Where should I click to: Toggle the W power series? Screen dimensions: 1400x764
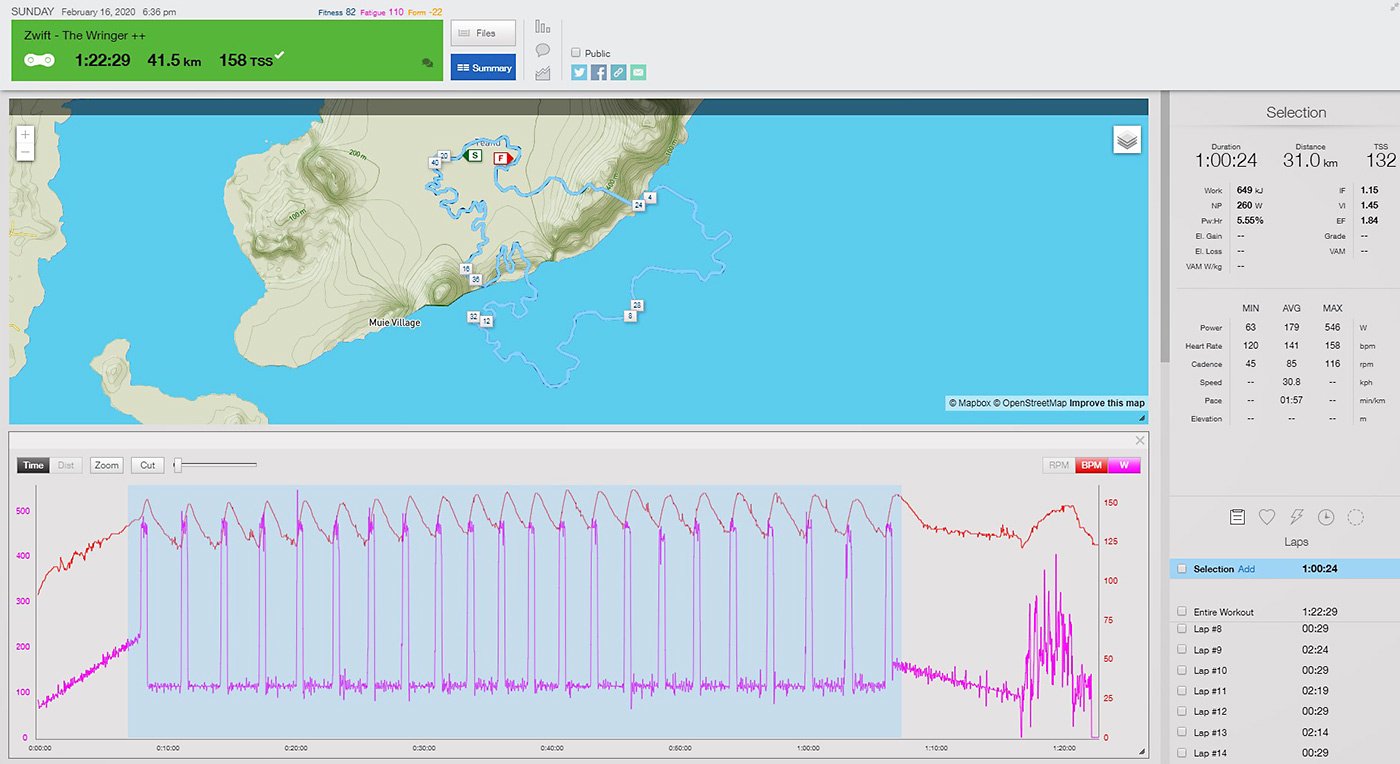(x=1124, y=465)
